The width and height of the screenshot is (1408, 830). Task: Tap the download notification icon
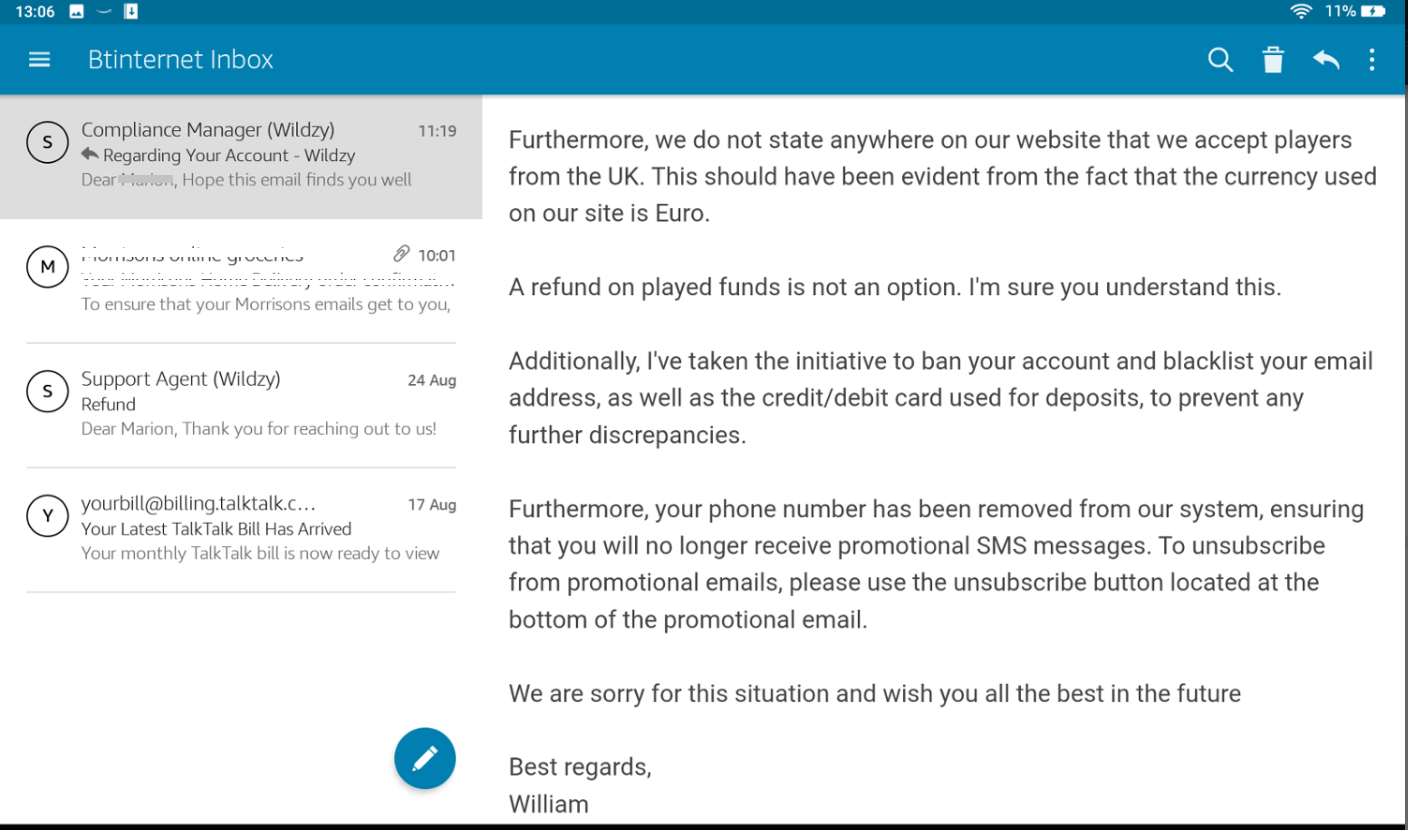click(131, 12)
